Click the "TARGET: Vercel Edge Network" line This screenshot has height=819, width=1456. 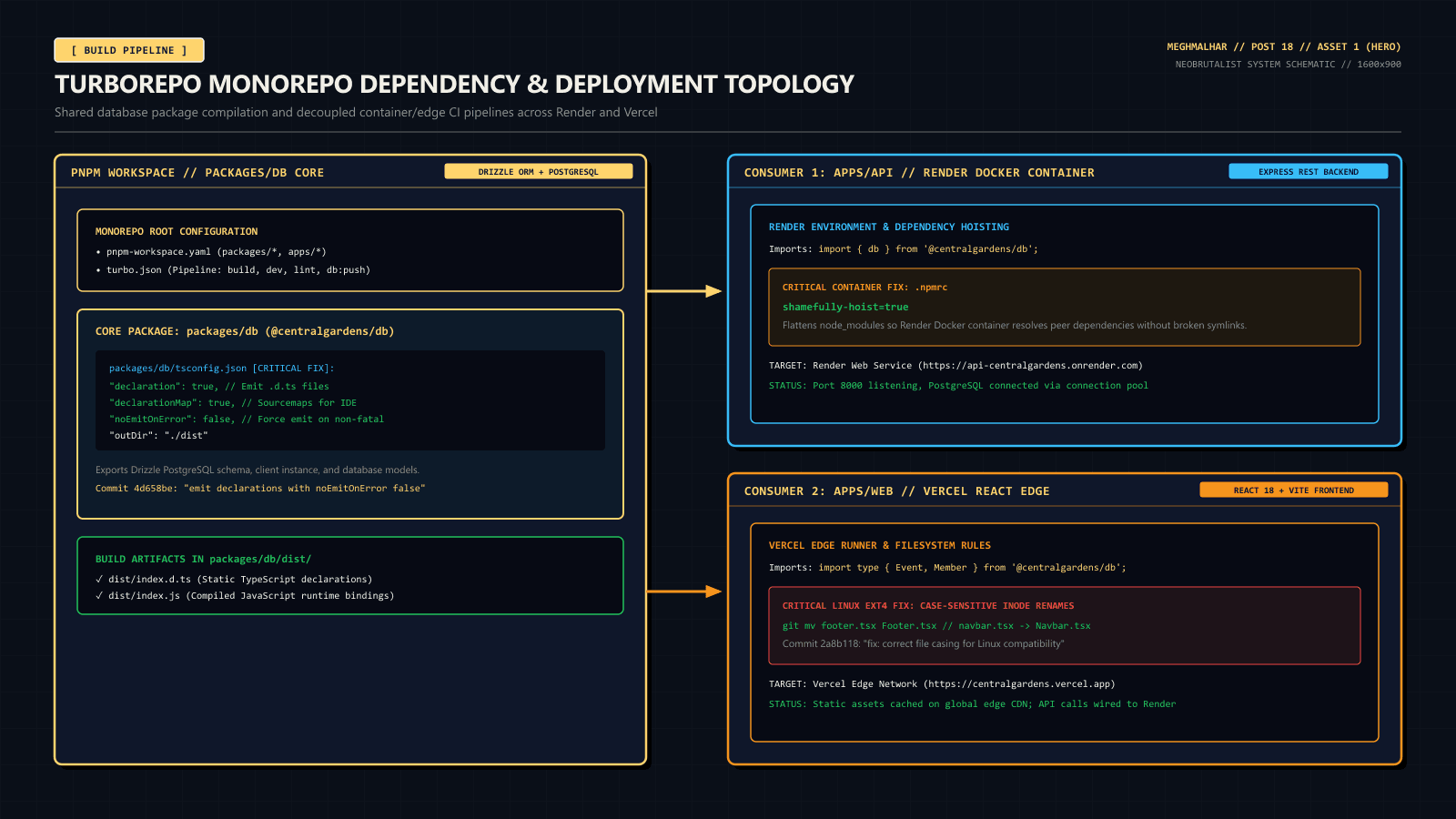942,684
